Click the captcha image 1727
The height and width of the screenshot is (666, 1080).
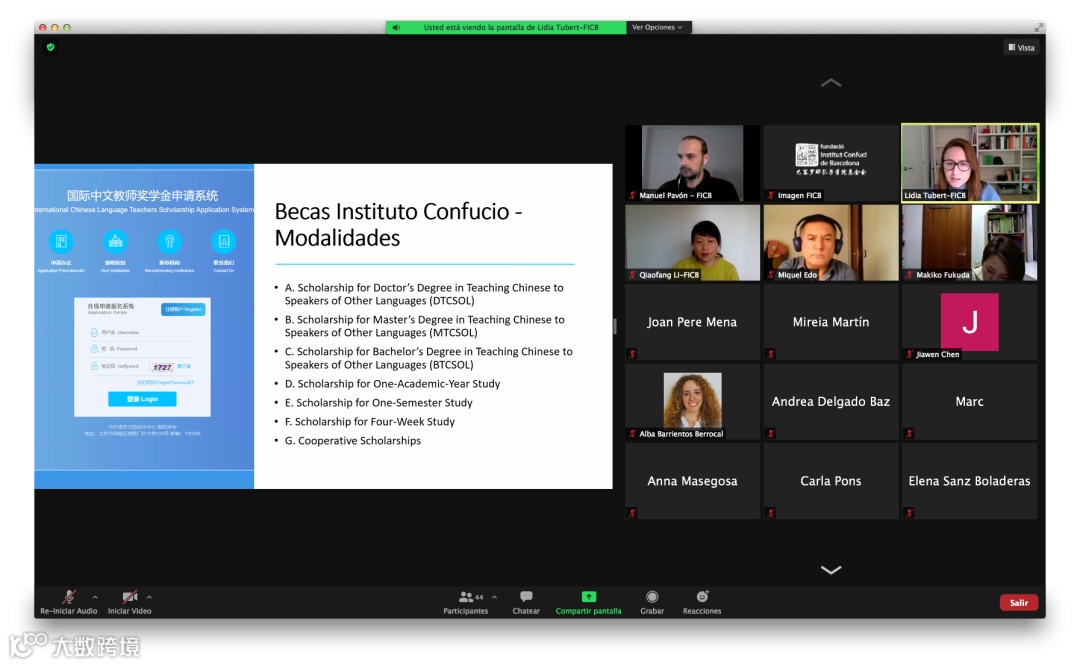click(163, 367)
